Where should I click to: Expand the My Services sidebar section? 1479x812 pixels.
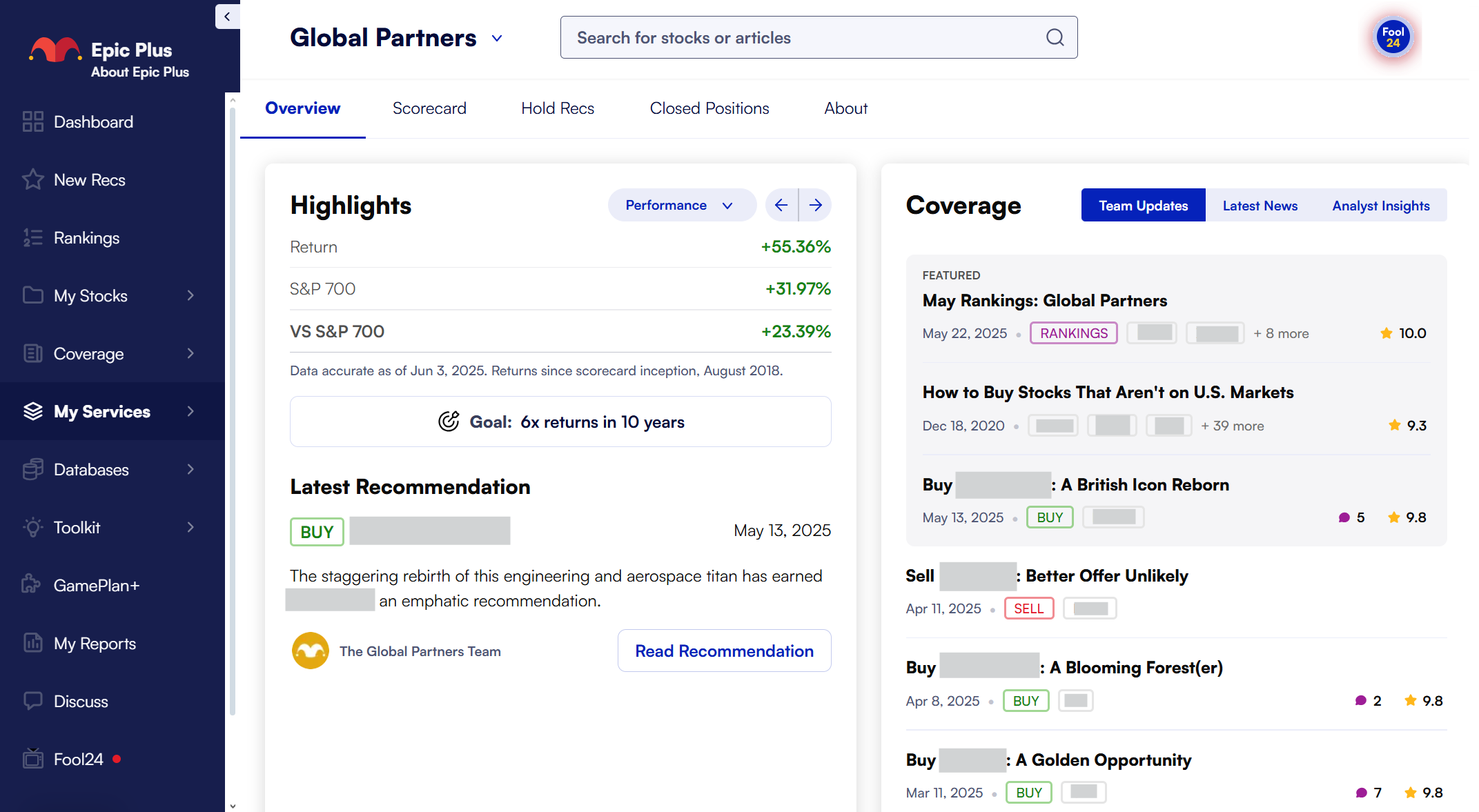(x=190, y=411)
